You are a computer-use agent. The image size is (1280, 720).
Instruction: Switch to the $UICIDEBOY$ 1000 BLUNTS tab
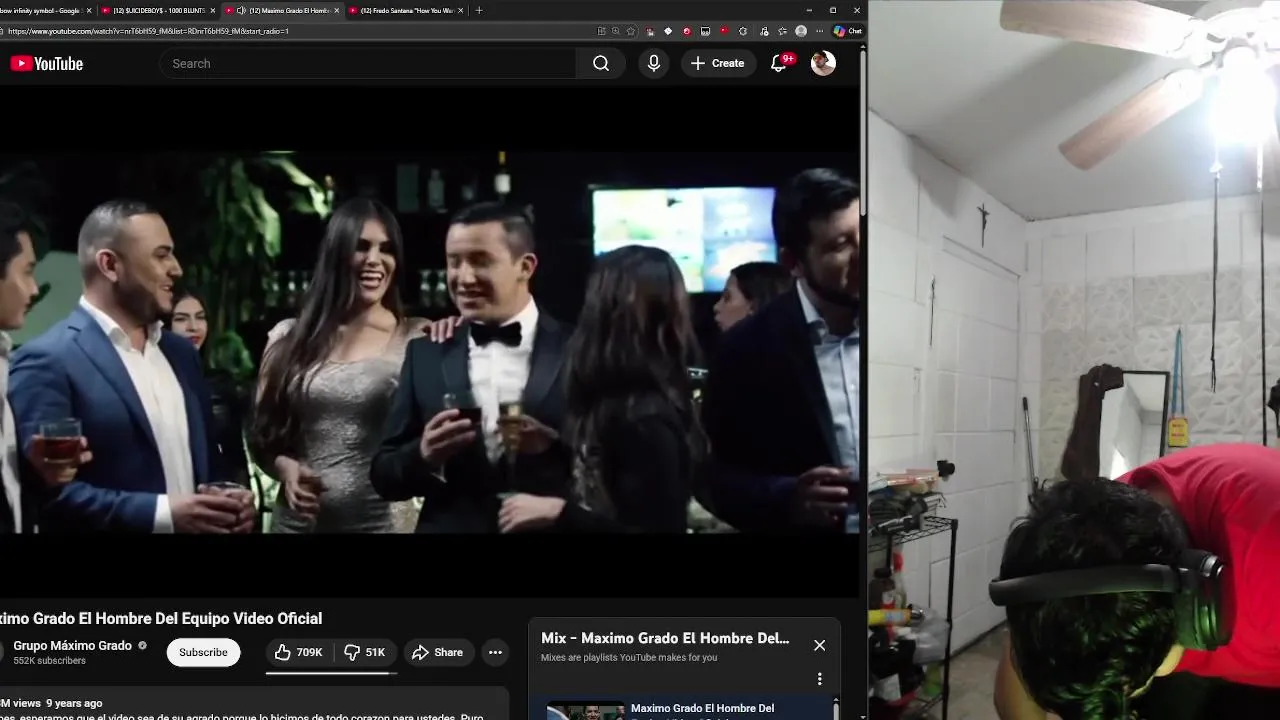click(x=158, y=10)
